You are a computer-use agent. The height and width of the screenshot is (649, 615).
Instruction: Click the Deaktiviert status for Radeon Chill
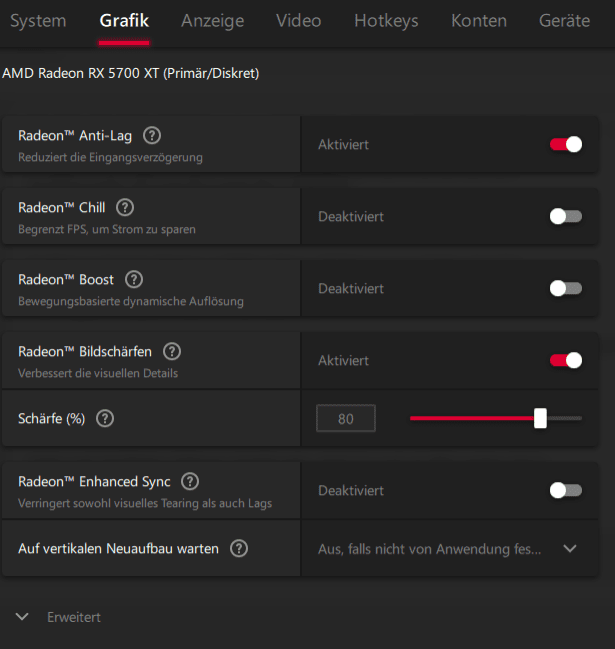pos(351,217)
